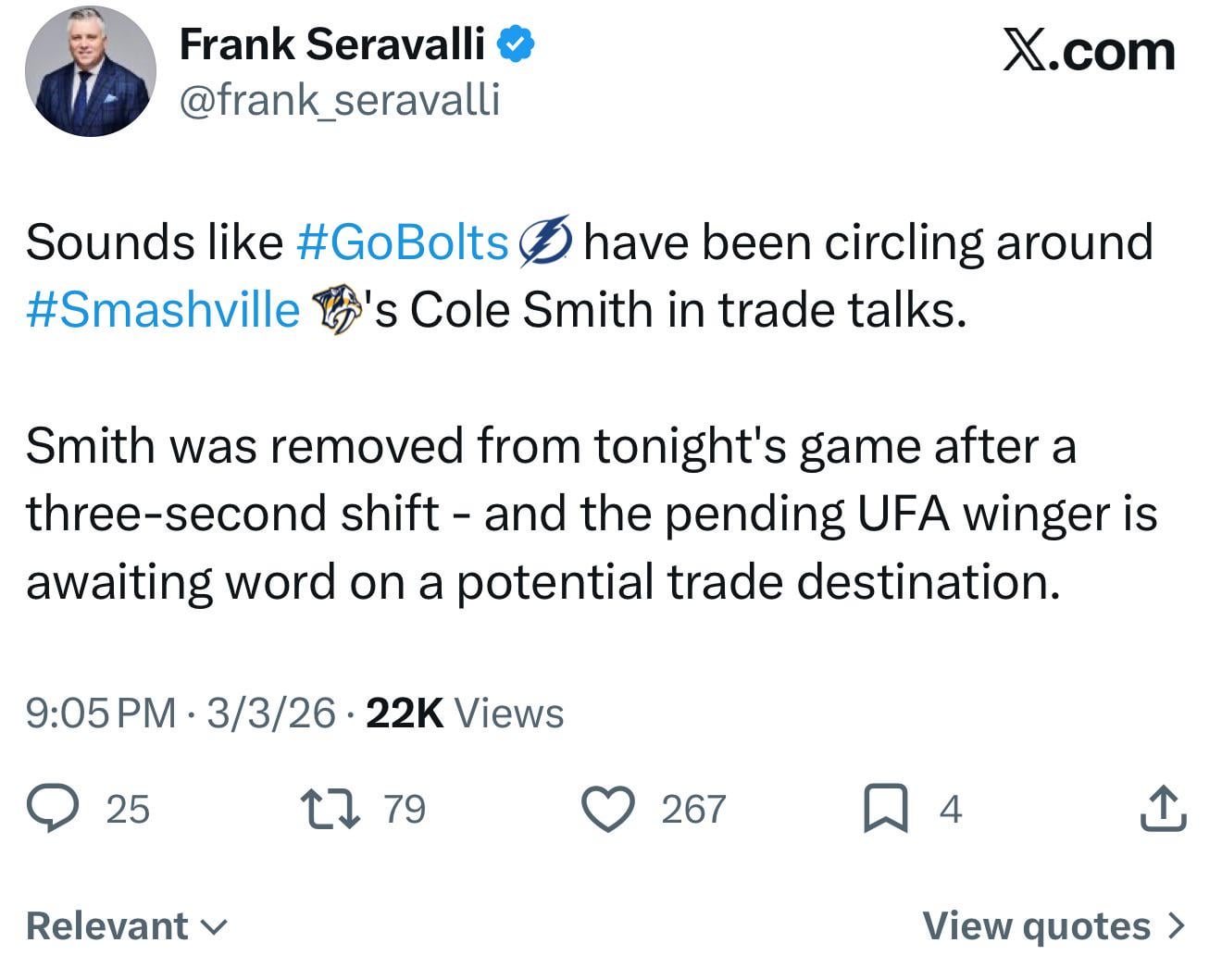Like the post with the heart icon
Image resolution: width=1222 pixels, height=980 pixels.
(x=608, y=808)
